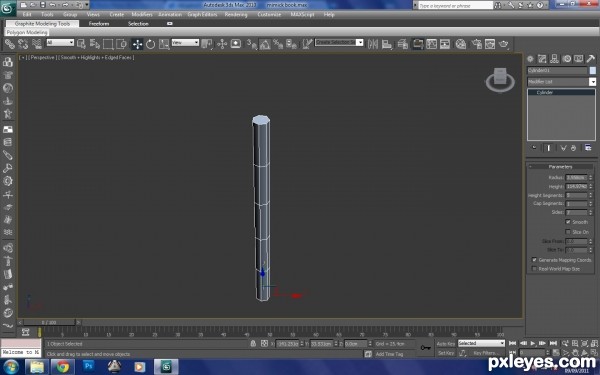The image size is (600, 375).
Task: Click the Unlink Selection icon
Action: point(23,44)
